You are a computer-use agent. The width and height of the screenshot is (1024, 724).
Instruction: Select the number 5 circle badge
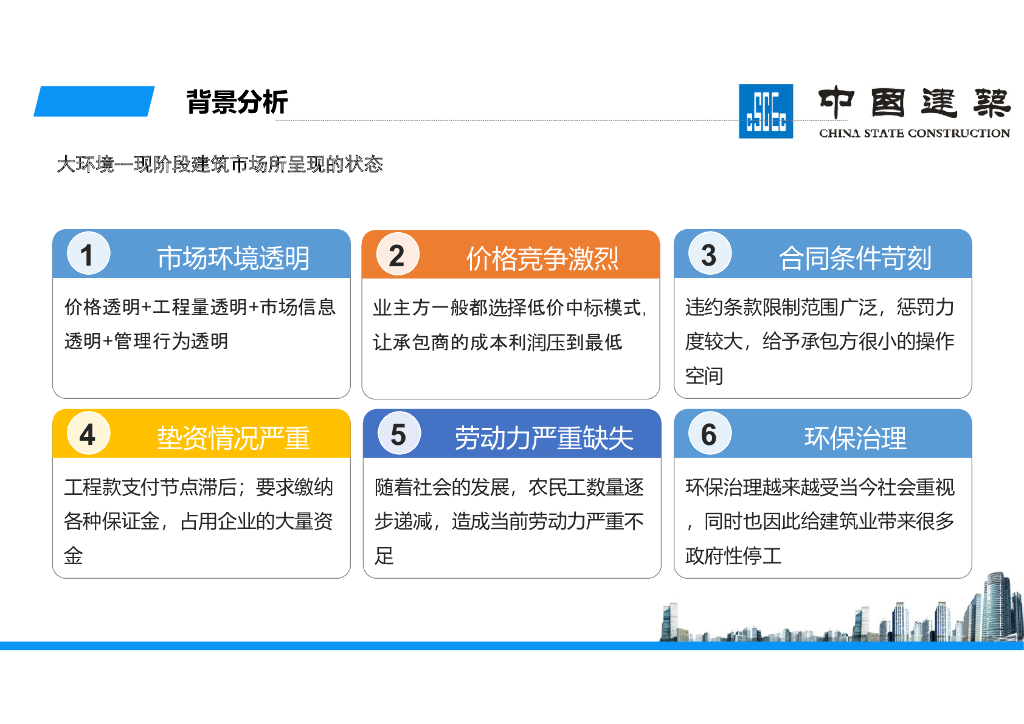[x=398, y=435]
